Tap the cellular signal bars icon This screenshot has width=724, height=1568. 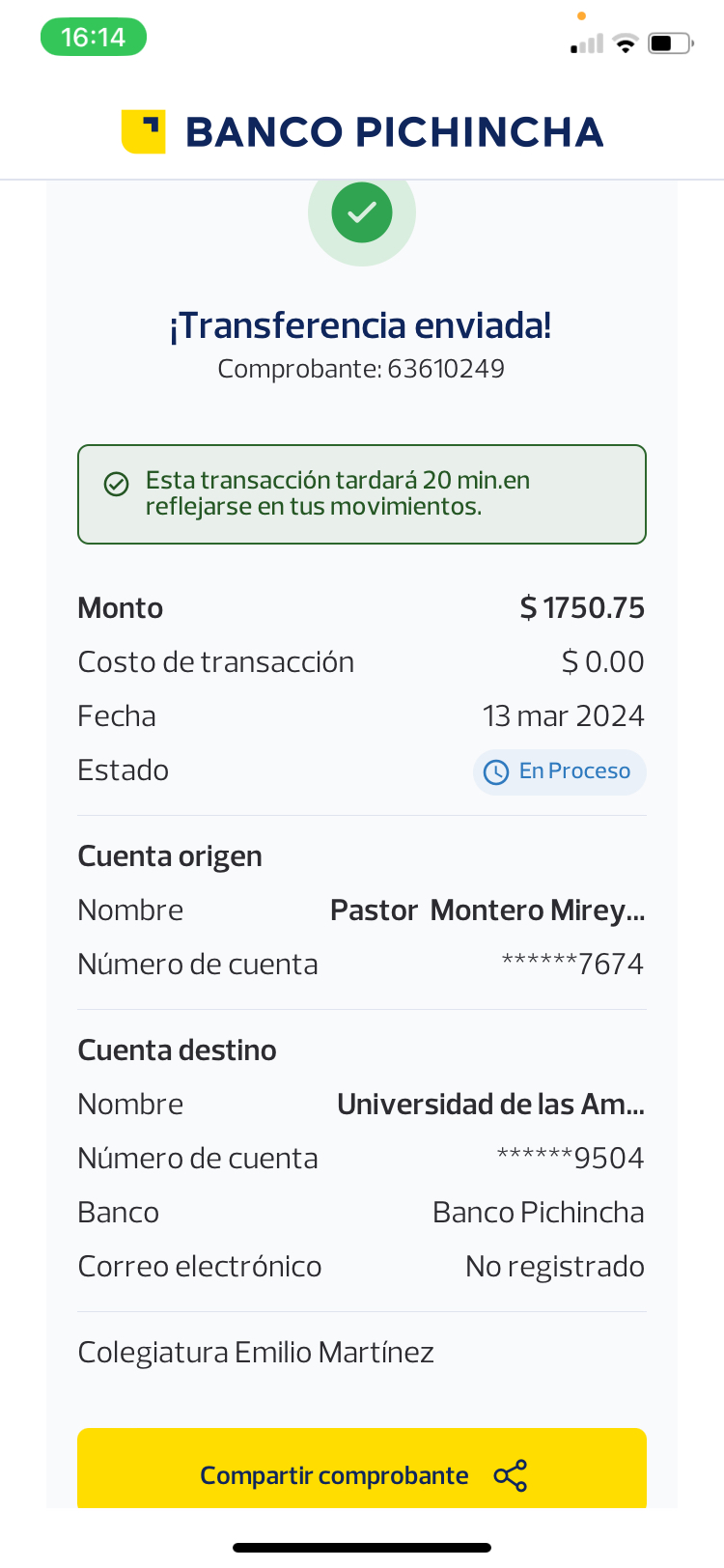(586, 43)
